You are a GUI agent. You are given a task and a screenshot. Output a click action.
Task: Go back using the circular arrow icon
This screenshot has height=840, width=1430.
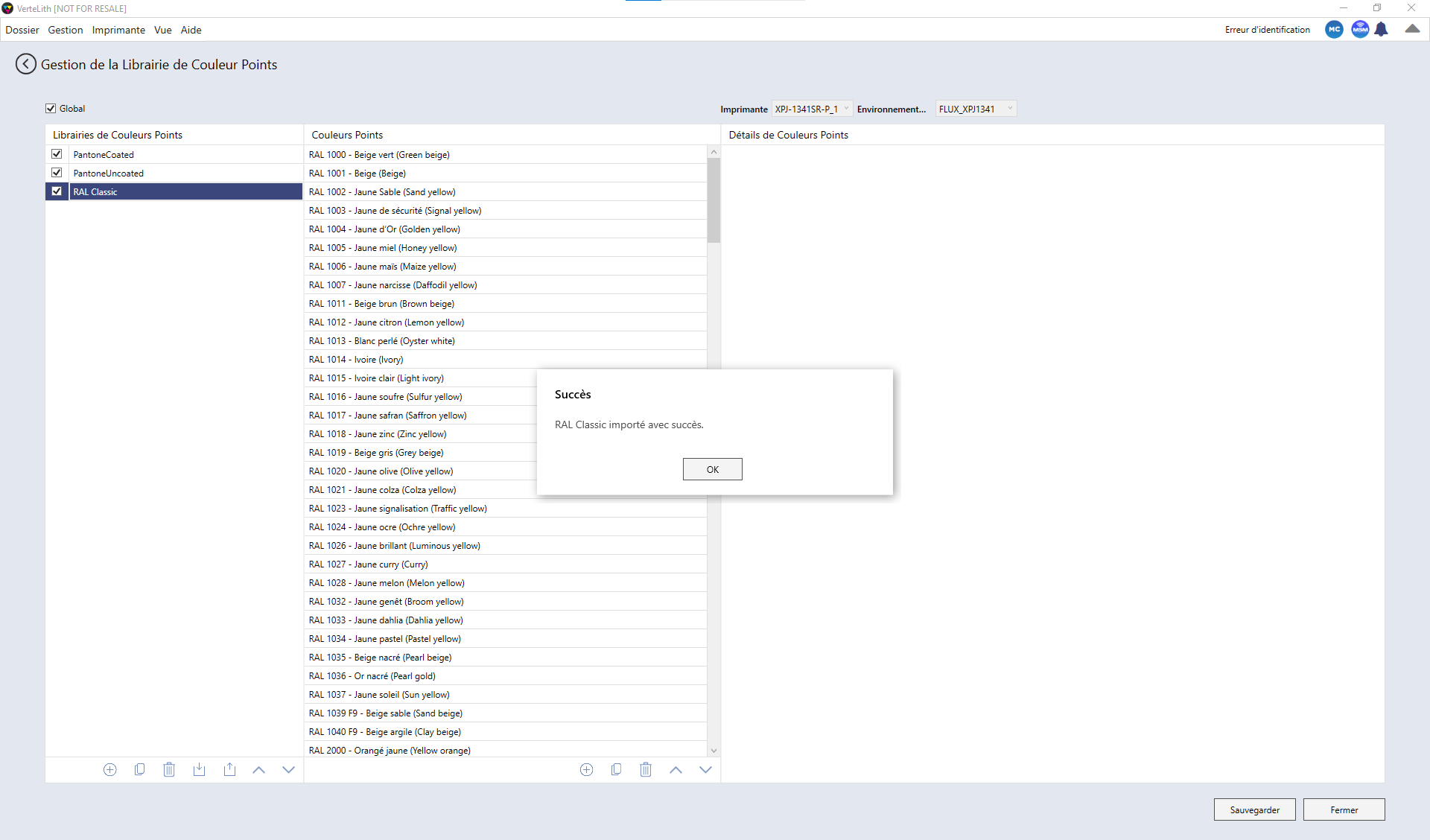coord(25,65)
